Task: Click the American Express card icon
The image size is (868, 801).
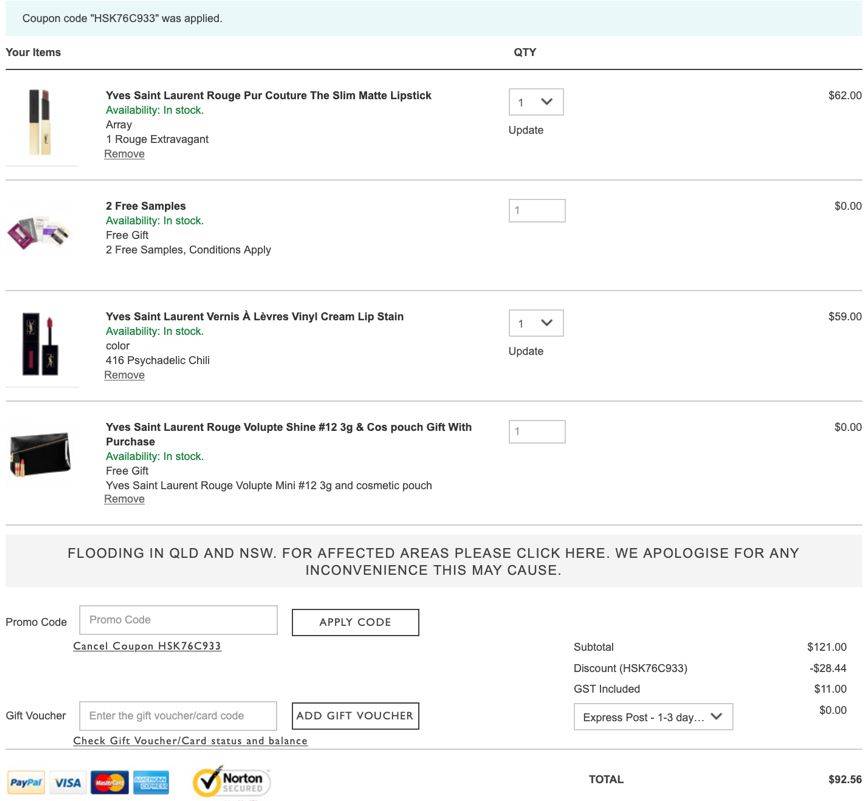Action: coord(151,782)
